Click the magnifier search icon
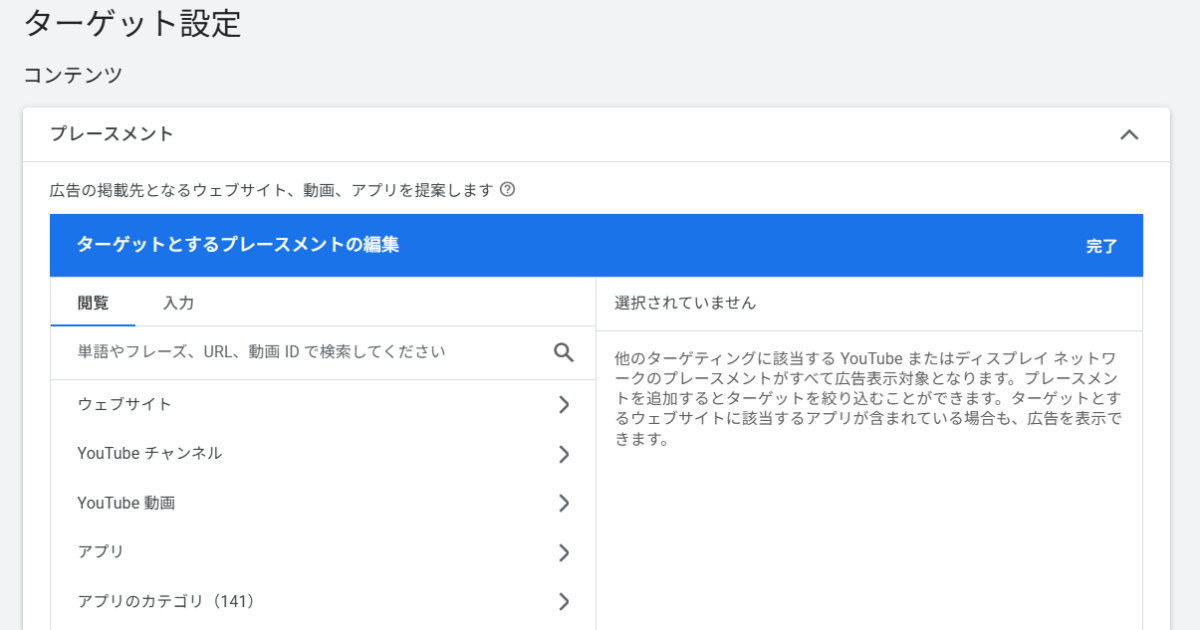Screen dimensions: 1200x630 [x=564, y=352]
